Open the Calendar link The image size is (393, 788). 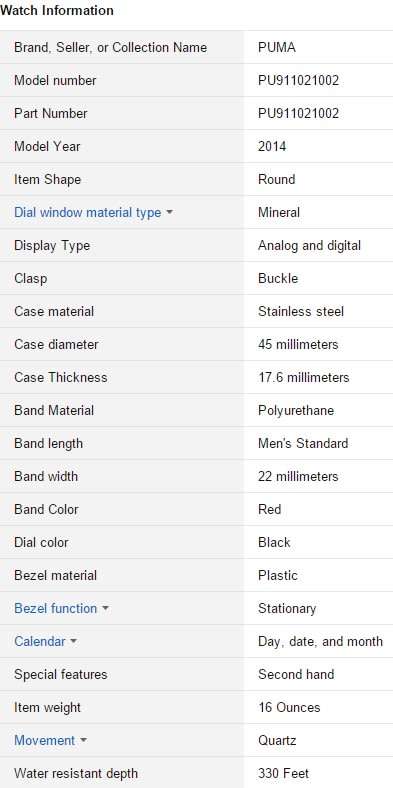[40, 642]
